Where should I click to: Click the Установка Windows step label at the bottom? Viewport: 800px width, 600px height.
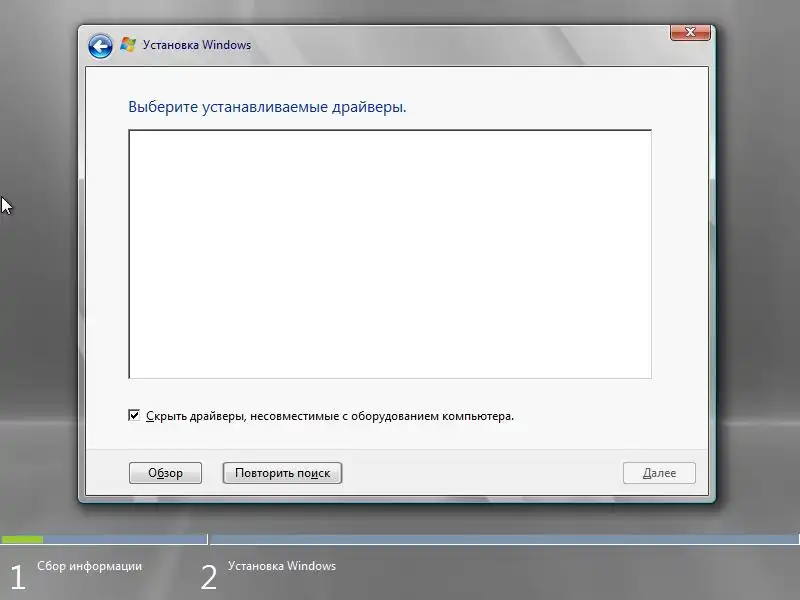[x=282, y=566]
